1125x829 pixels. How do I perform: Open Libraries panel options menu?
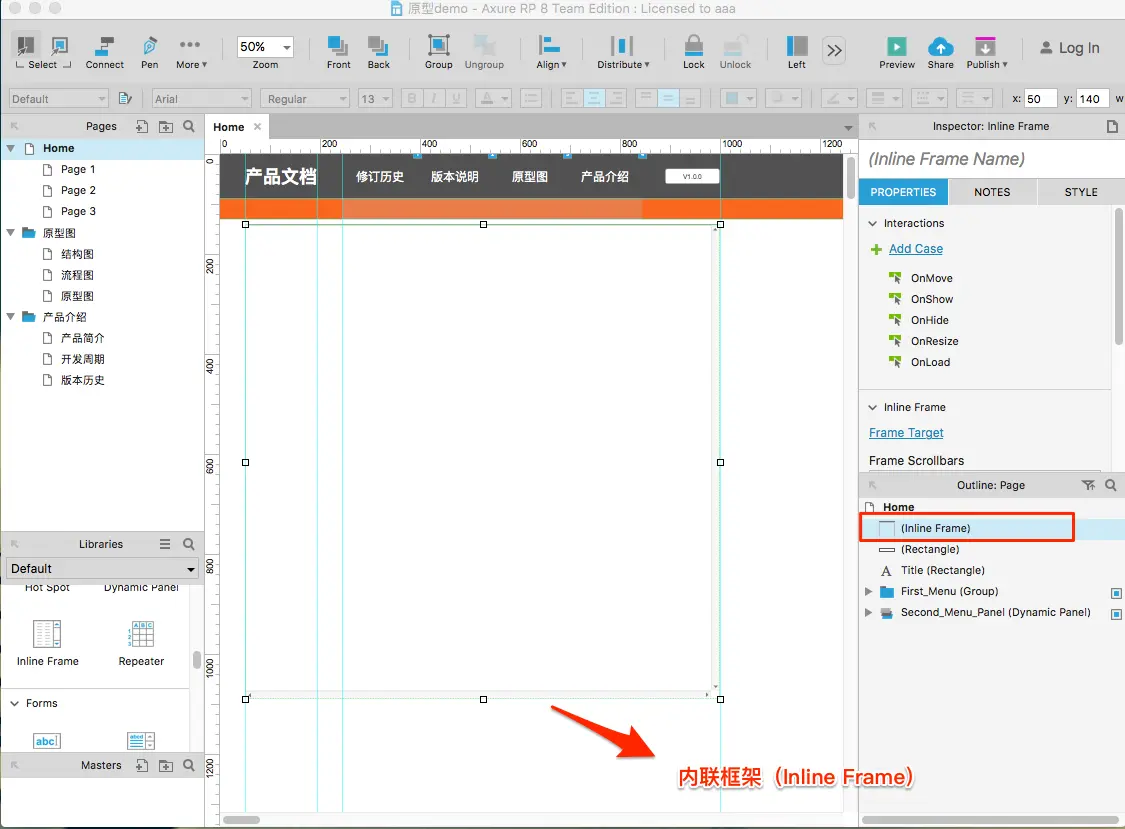coord(165,544)
